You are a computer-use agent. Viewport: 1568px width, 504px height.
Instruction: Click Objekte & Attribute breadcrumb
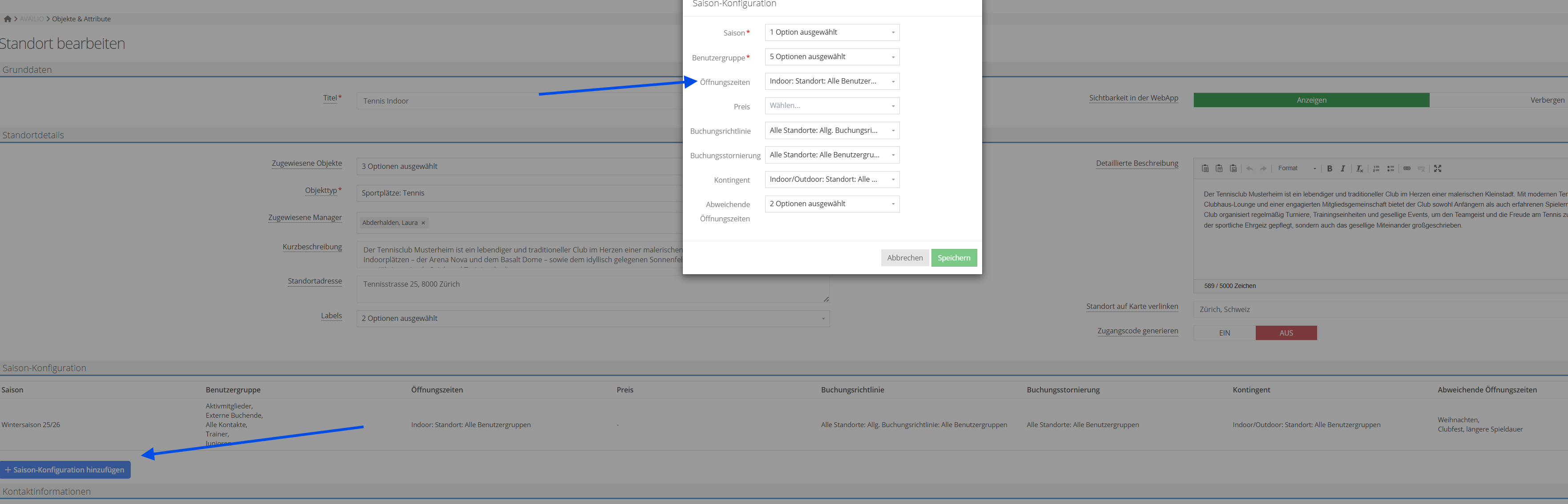click(81, 19)
